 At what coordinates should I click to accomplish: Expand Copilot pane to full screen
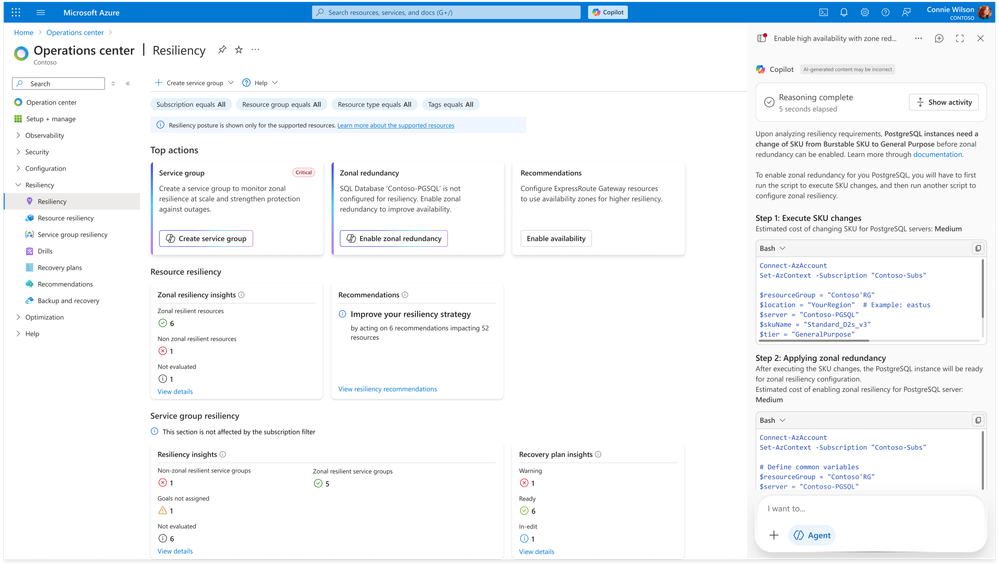(959, 38)
